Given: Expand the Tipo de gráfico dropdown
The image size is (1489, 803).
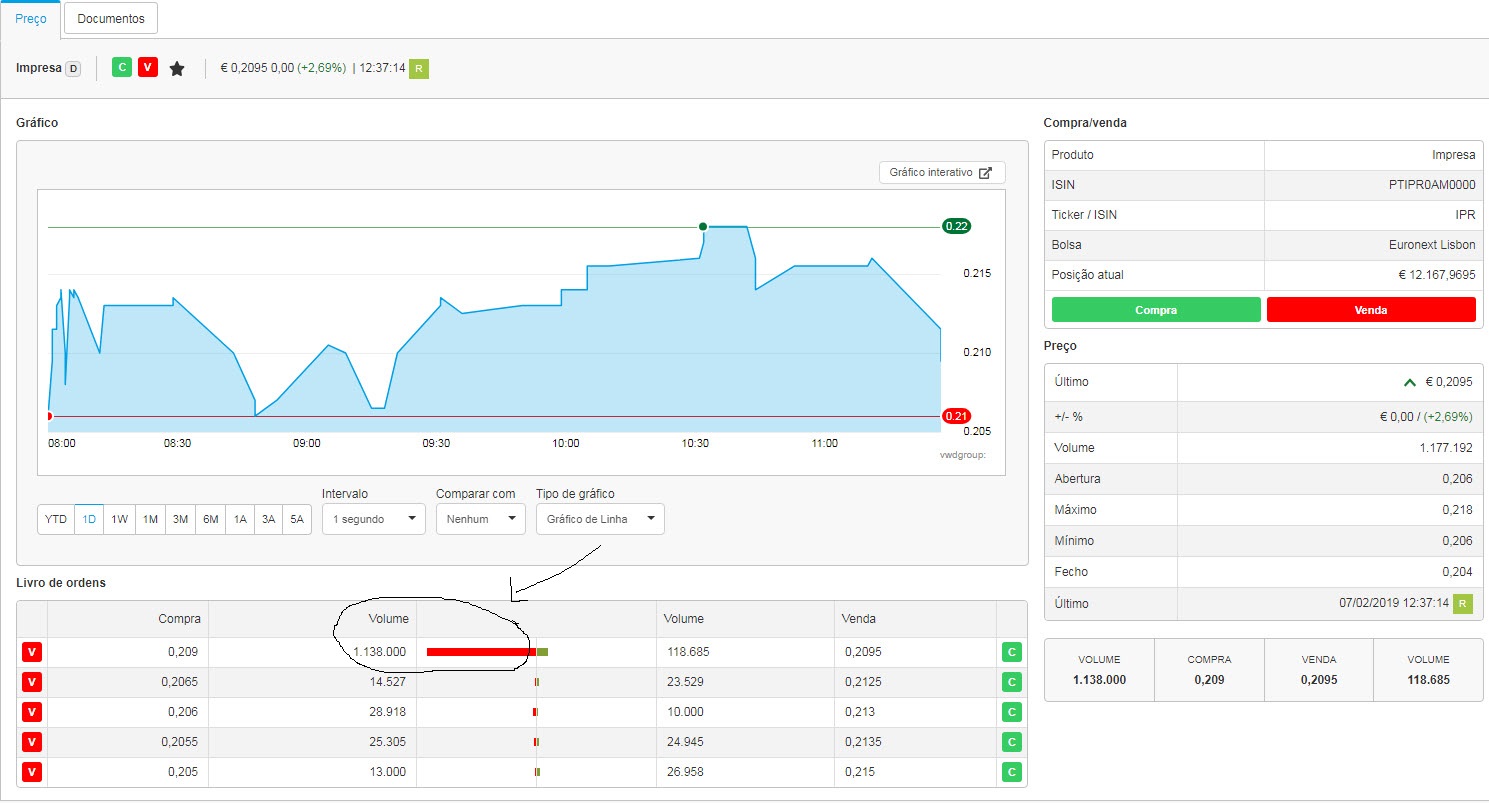Looking at the screenshot, I should tap(599, 519).
